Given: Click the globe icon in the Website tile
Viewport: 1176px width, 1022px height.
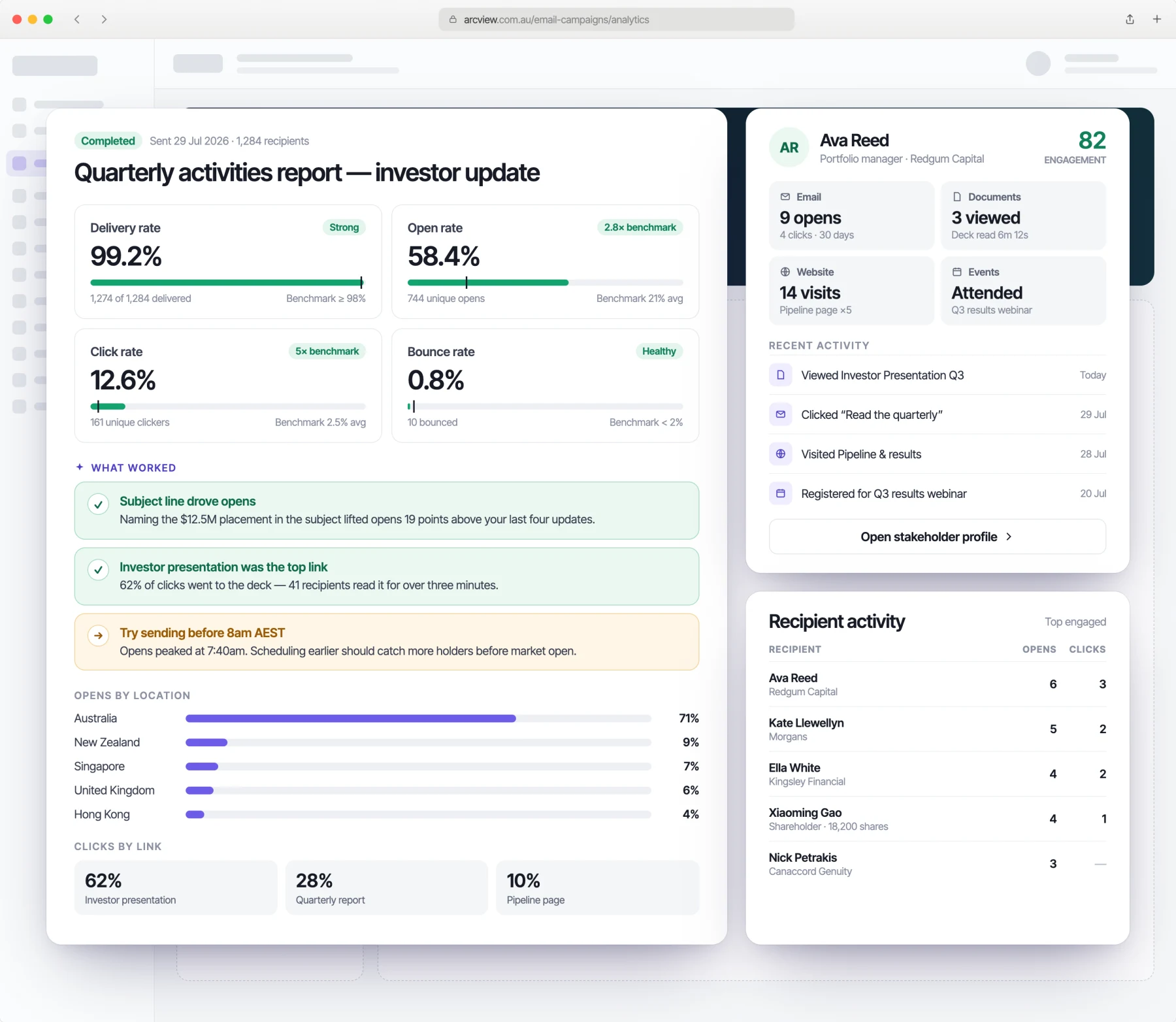Looking at the screenshot, I should click(x=785, y=272).
